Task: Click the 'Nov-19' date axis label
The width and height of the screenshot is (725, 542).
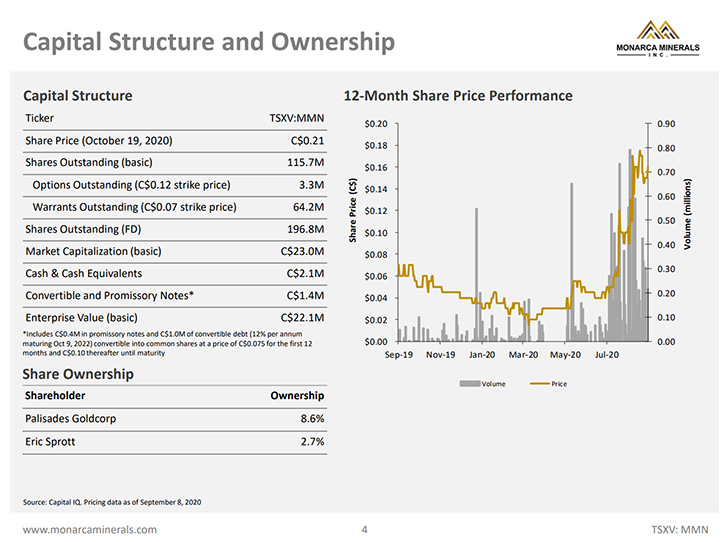Action: 440,355
